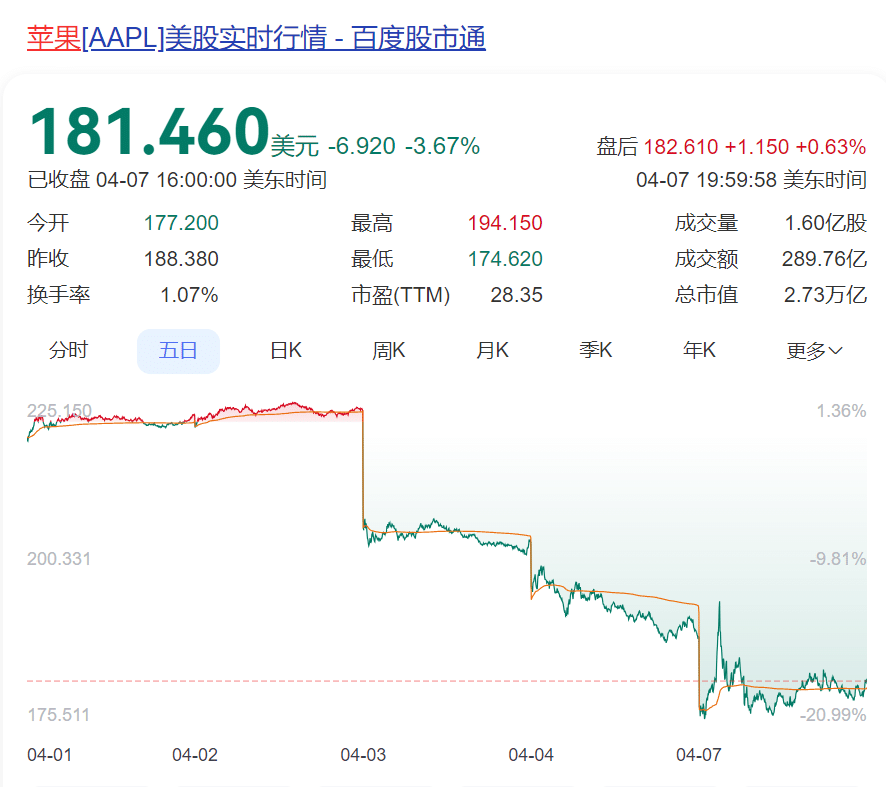Click the 04-07 date label on chart axis
Image resolution: width=886 pixels, height=787 pixels.
pyautogui.click(x=699, y=754)
